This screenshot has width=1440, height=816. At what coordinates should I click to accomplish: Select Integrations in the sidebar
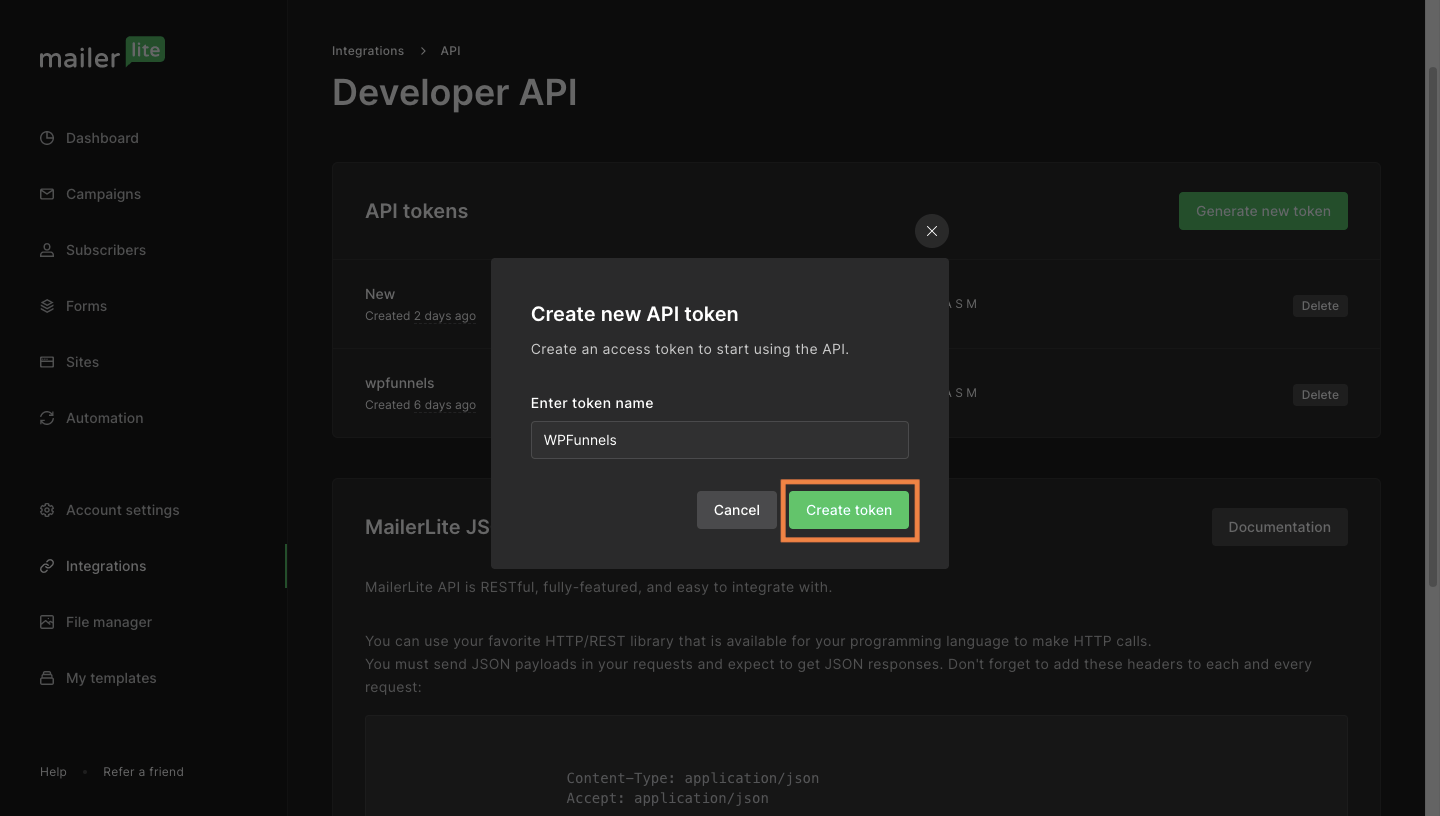(106, 566)
